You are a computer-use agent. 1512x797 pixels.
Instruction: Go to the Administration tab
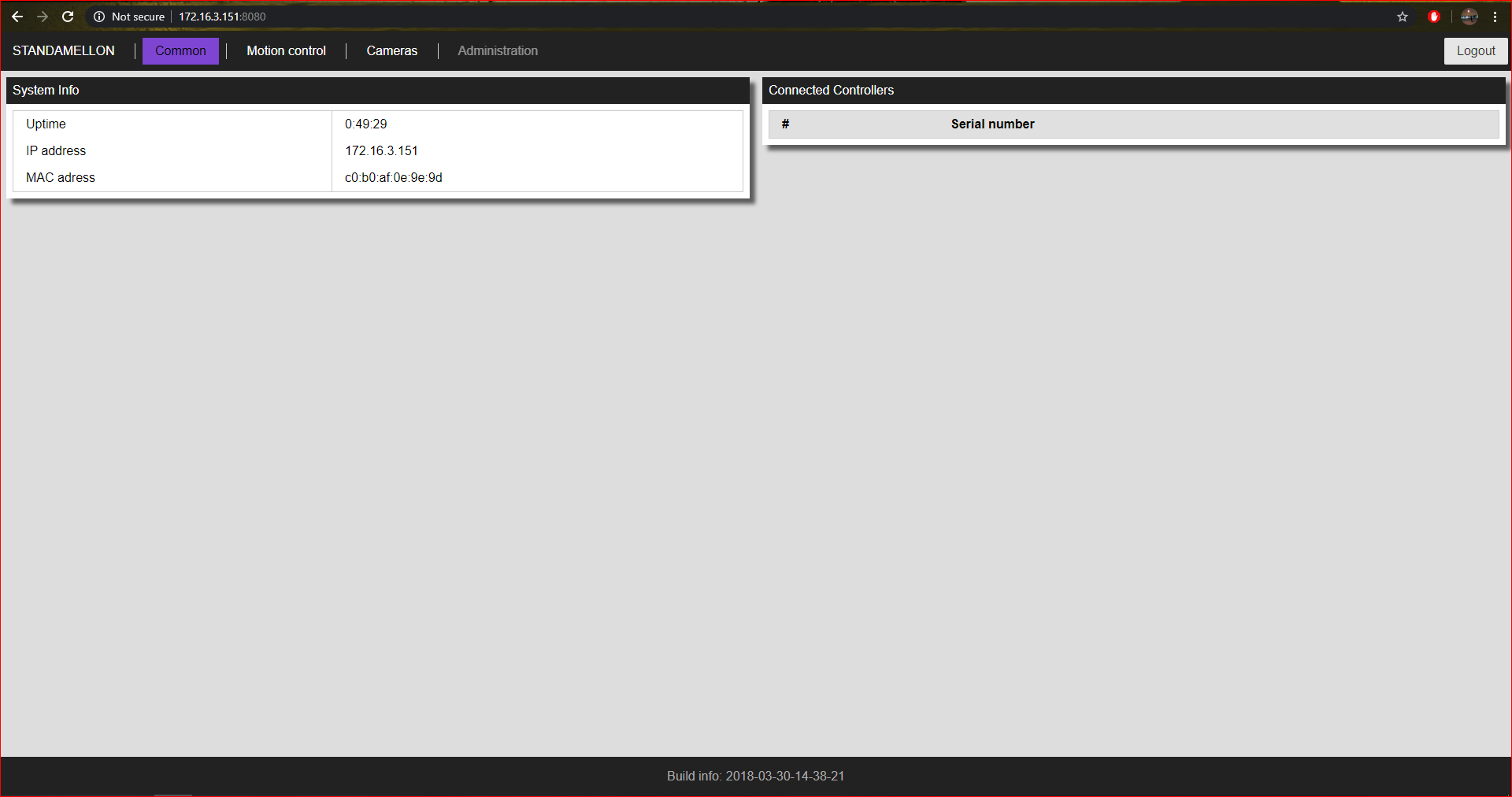tap(498, 51)
